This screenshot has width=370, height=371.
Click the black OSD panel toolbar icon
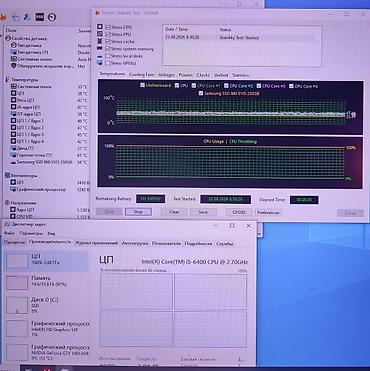pos(40,17)
